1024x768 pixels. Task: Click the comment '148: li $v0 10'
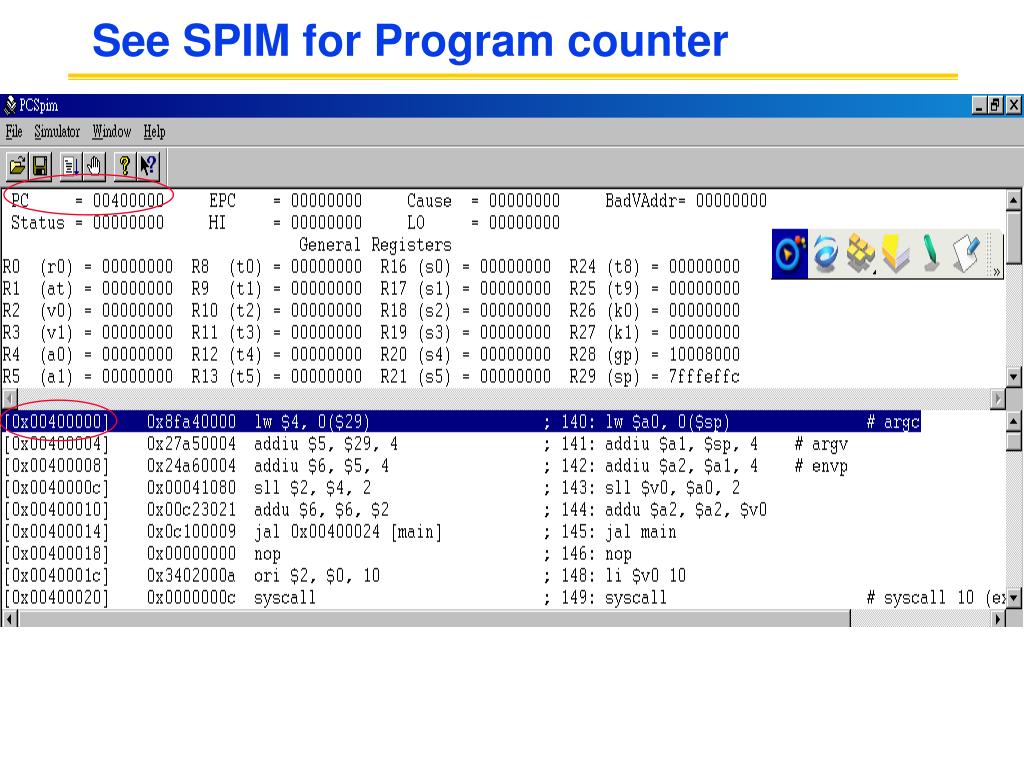pos(623,576)
